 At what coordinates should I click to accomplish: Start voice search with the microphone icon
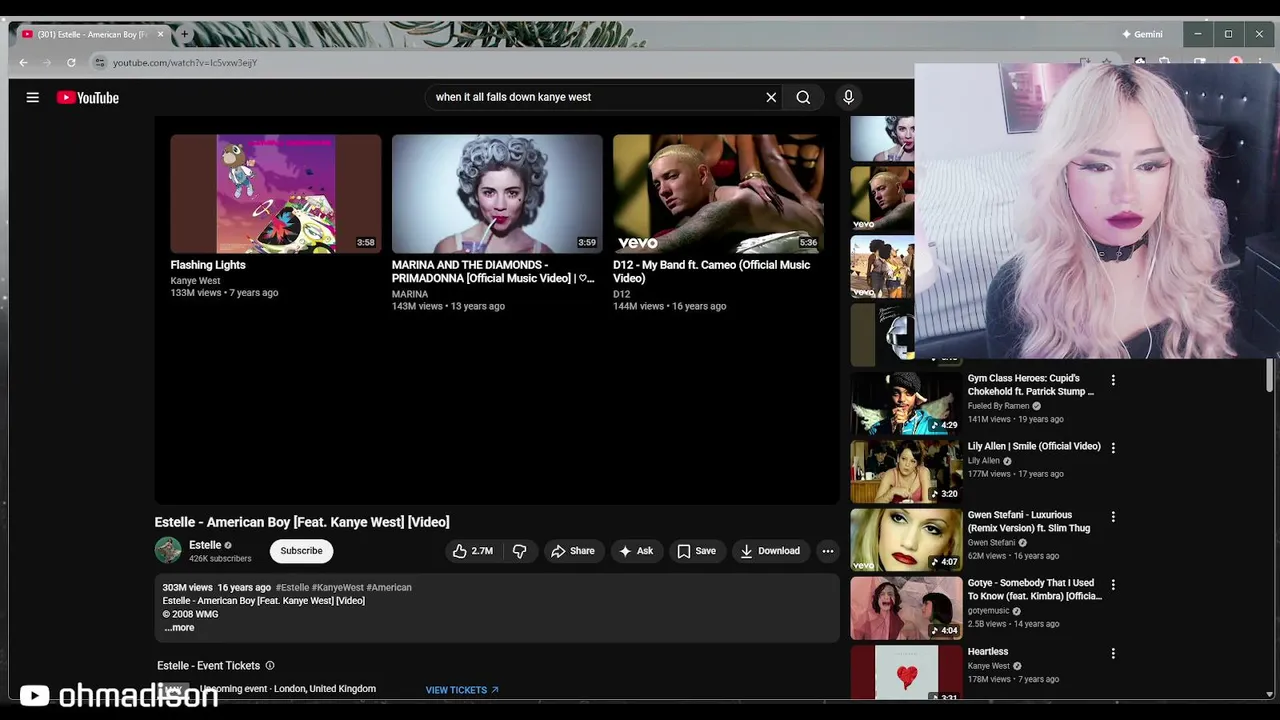click(848, 97)
